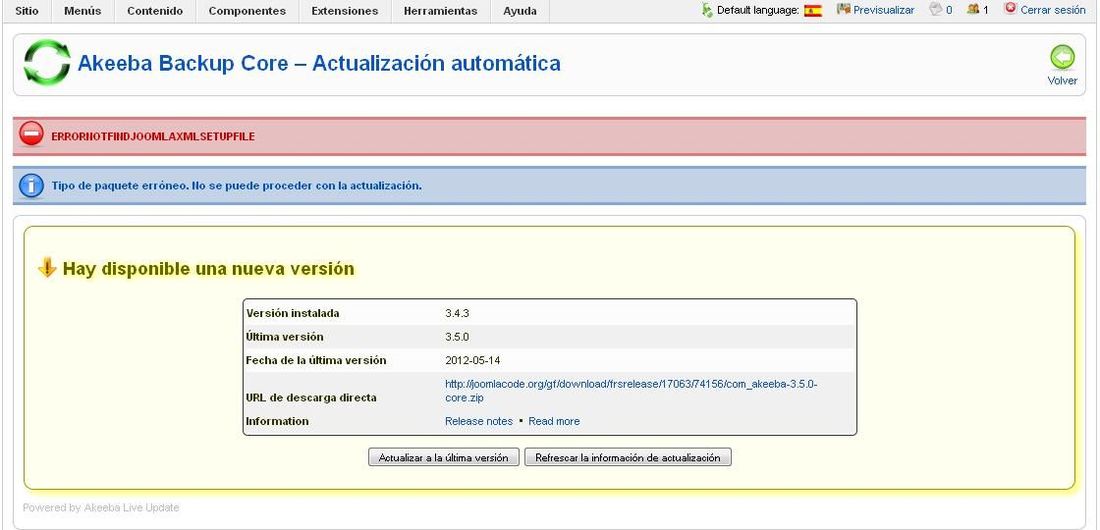Click the latest version value 3.5.0

pos(457,337)
